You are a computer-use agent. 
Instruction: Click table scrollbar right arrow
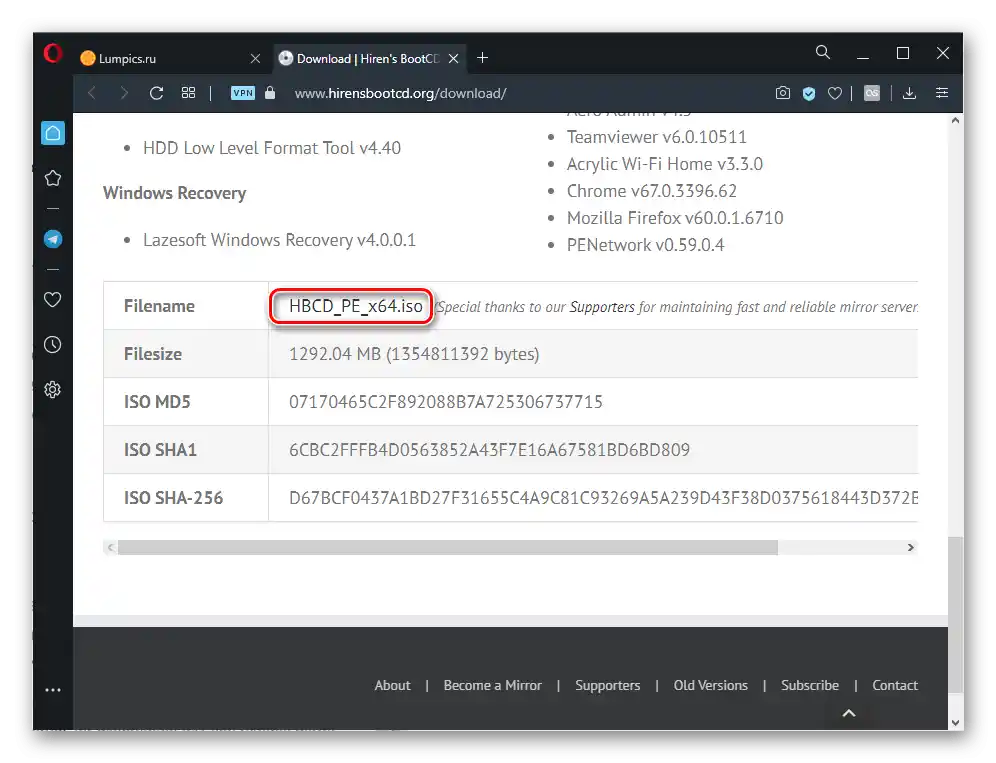coord(910,548)
